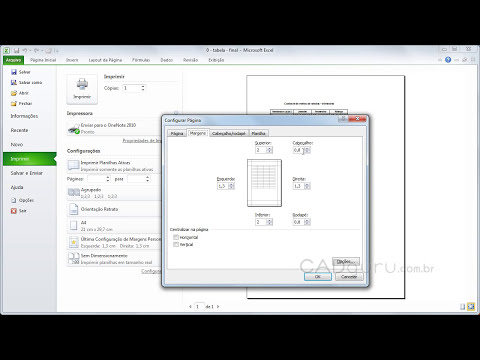This screenshot has height=360, width=480.
Task: Open the Última Configuração de Margens dropdown
Action: click(114, 242)
